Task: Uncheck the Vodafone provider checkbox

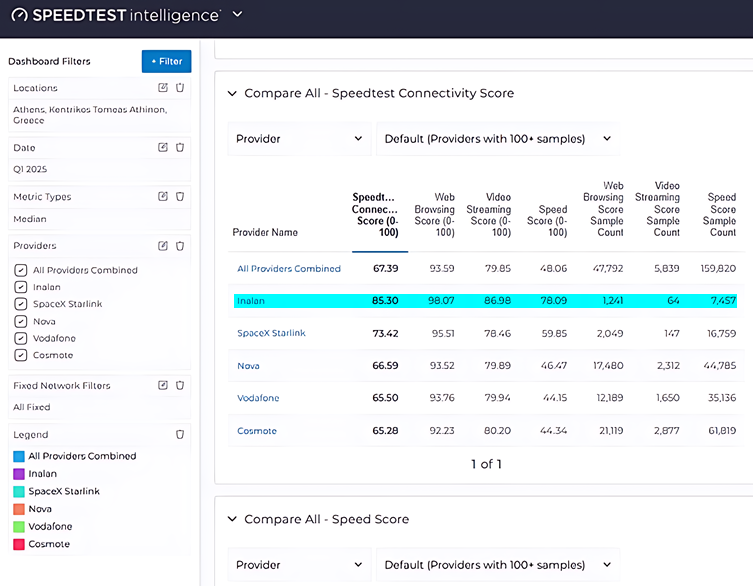Action: [x=21, y=339]
